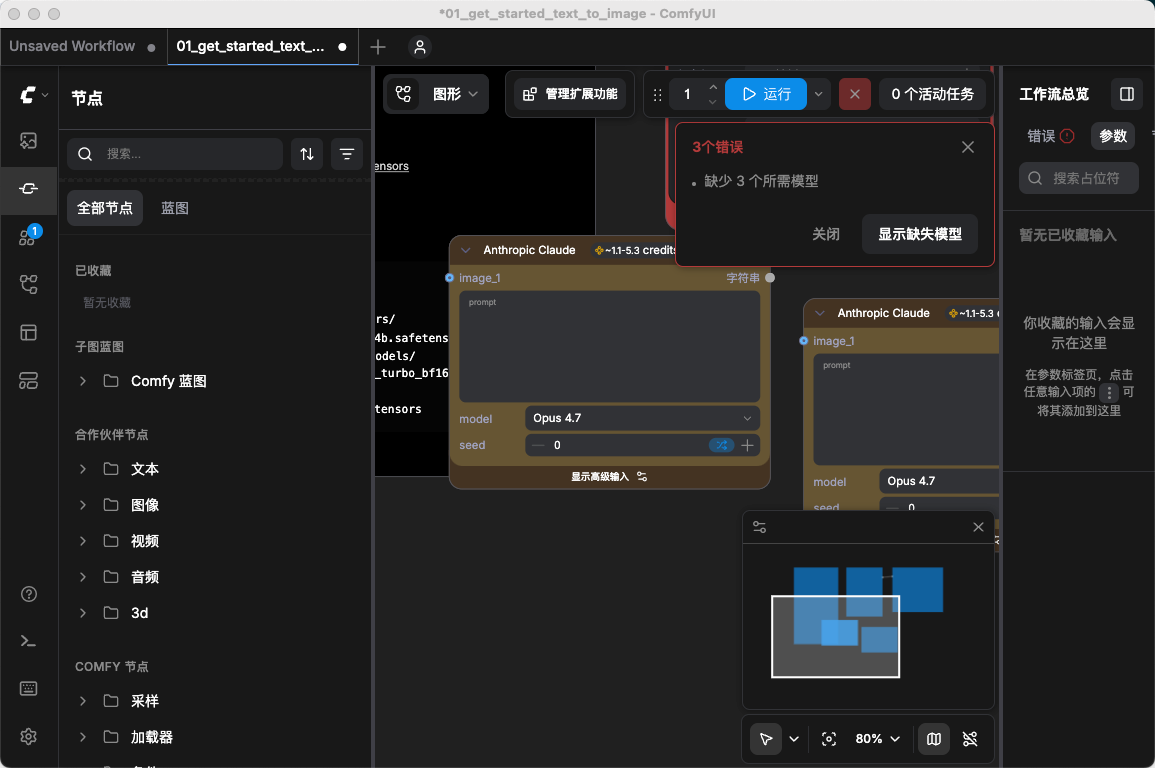The width and height of the screenshot is (1155, 768).
Task: Open the models sidebar with badge 1
Action: (29, 236)
